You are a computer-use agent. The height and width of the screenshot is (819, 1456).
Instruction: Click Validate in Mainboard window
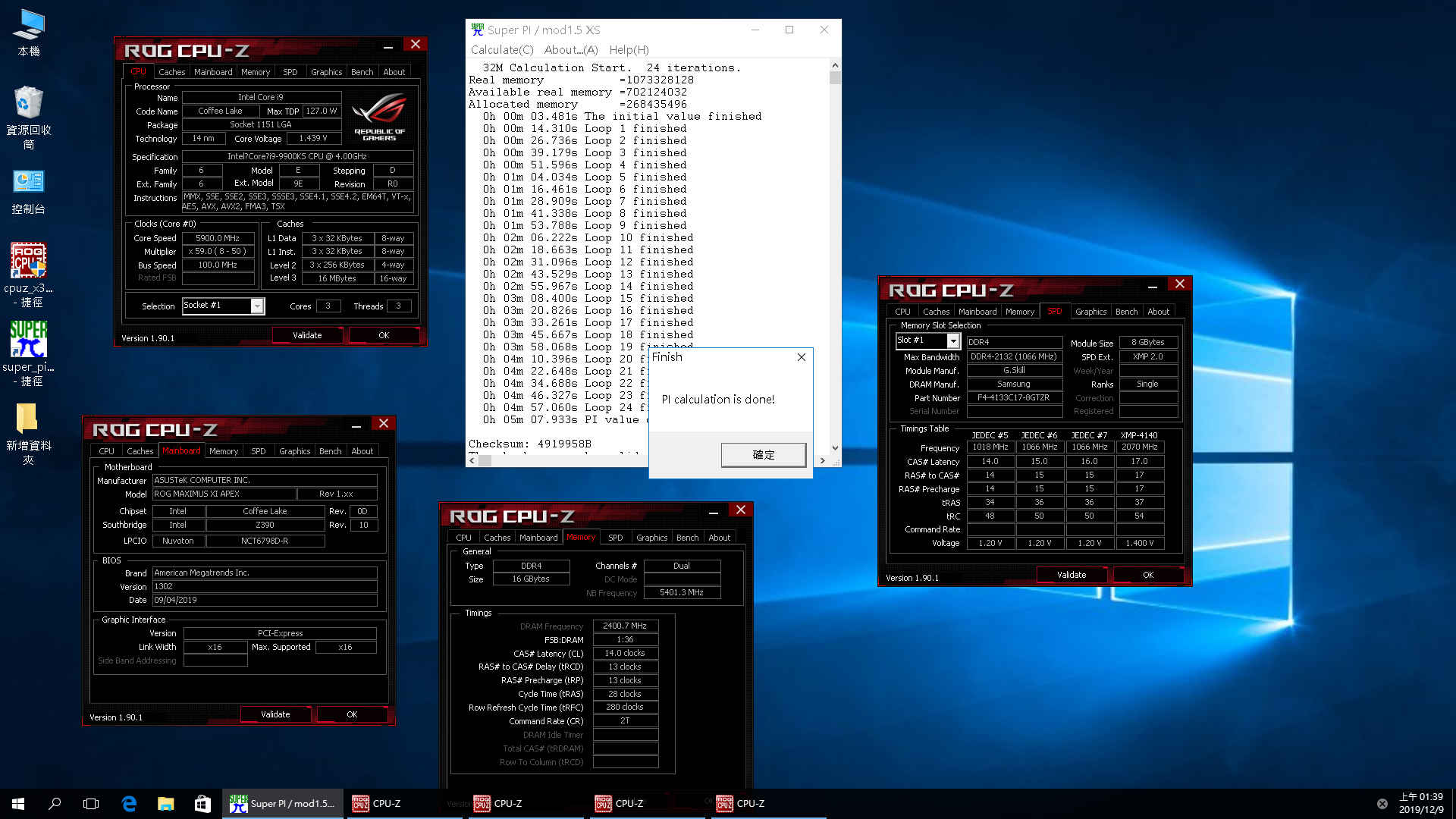click(x=275, y=714)
